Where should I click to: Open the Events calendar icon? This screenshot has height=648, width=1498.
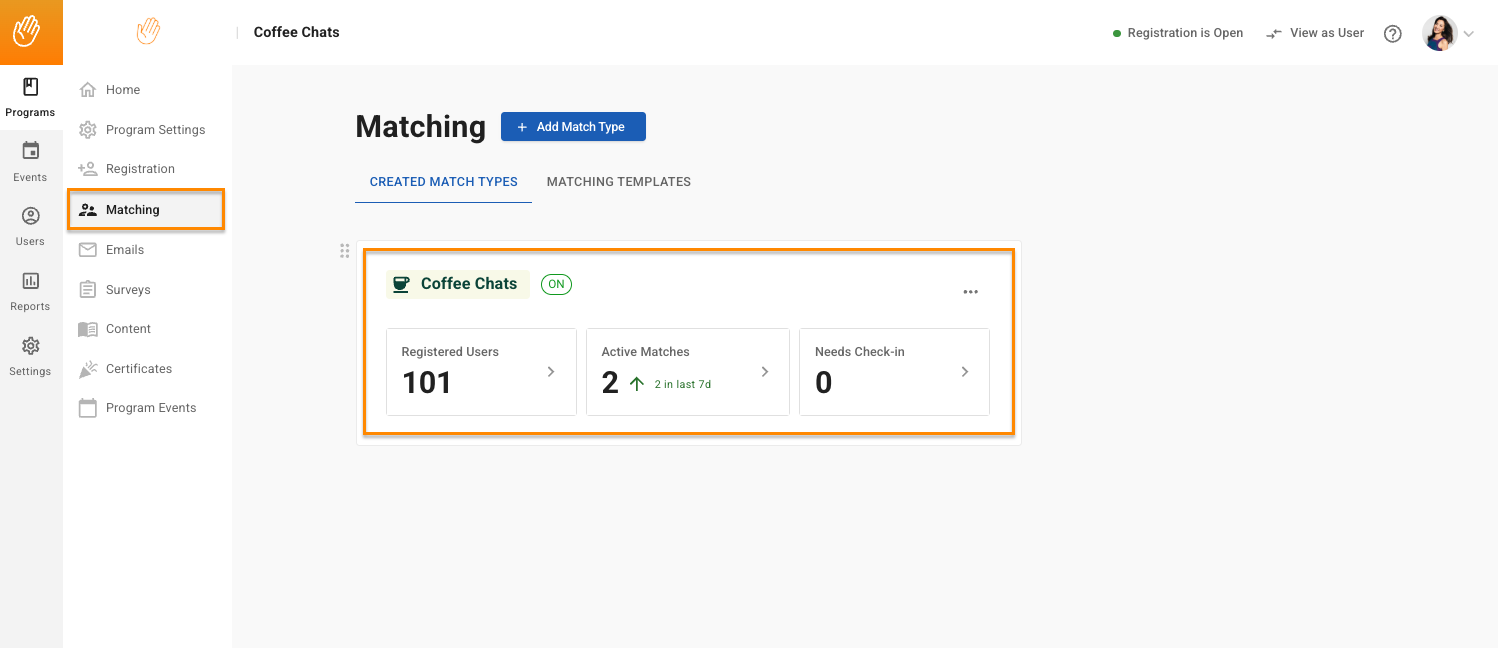[30, 152]
